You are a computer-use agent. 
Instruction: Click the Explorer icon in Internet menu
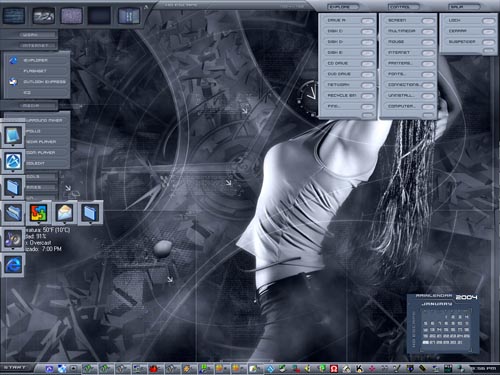pos(13,60)
